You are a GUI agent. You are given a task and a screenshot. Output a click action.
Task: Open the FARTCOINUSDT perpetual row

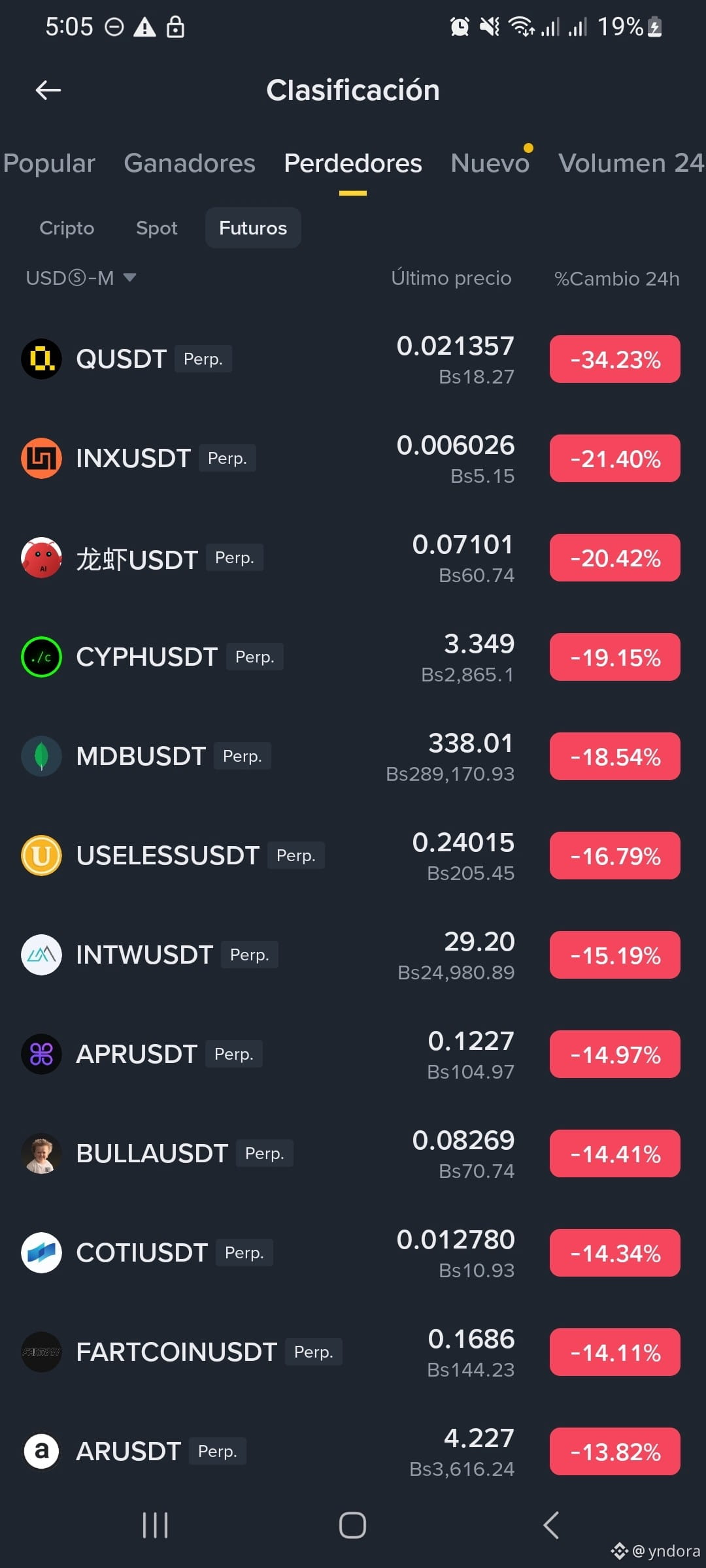pos(353,1352)
